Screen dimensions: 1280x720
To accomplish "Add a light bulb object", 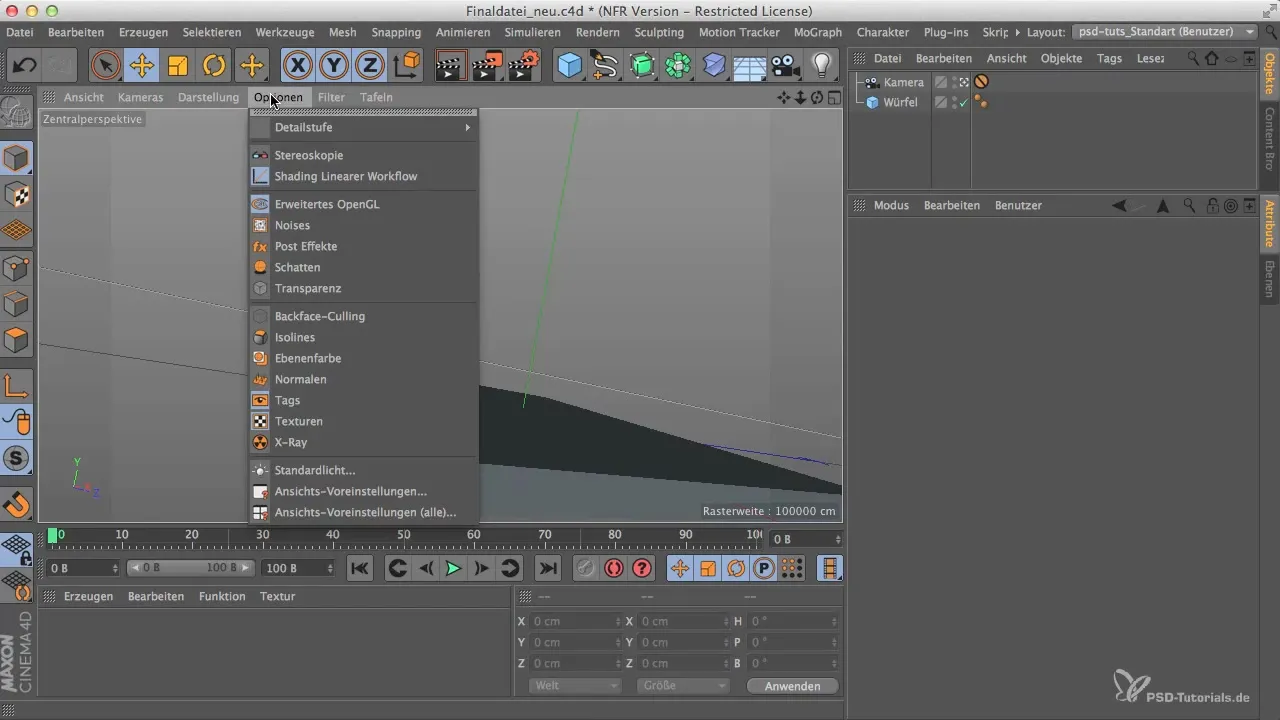I will point(822,66).
